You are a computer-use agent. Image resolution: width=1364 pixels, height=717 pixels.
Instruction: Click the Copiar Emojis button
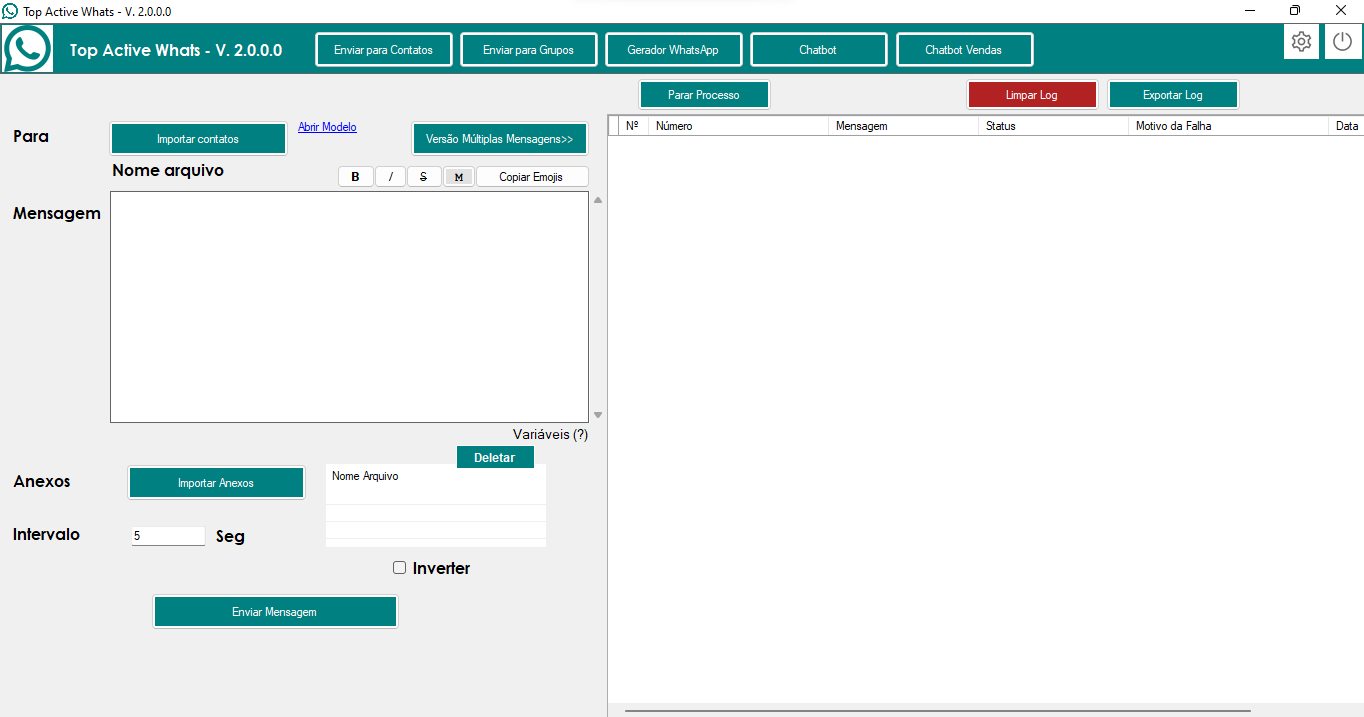(x=532, y=177)
